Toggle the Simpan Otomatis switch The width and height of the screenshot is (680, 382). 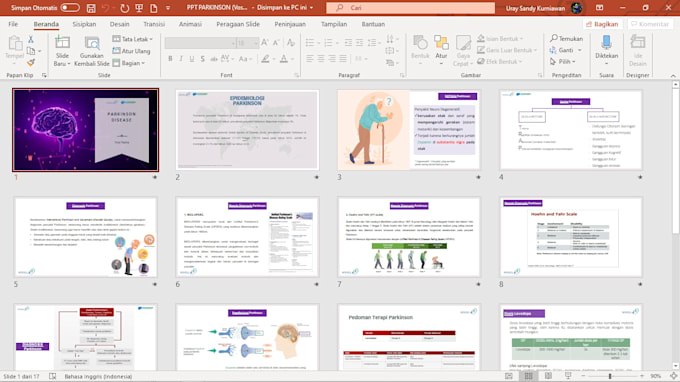[x=70, y=8]
